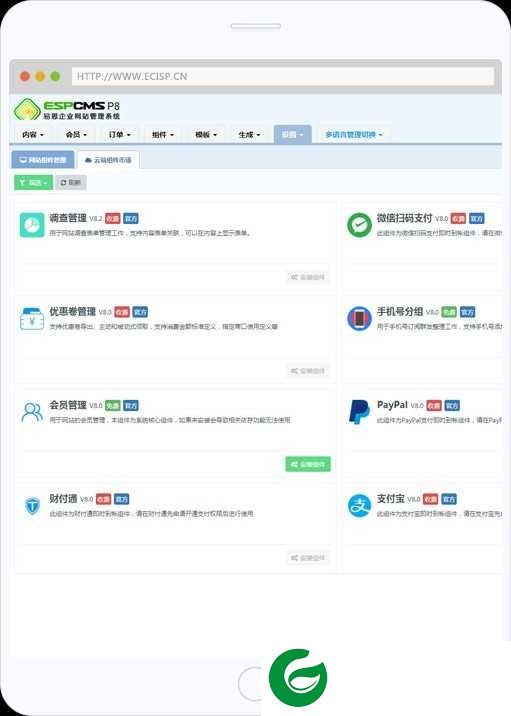The image size is (511, 716).
Task: Switch to the cloud component market tab
Action: 108,160
